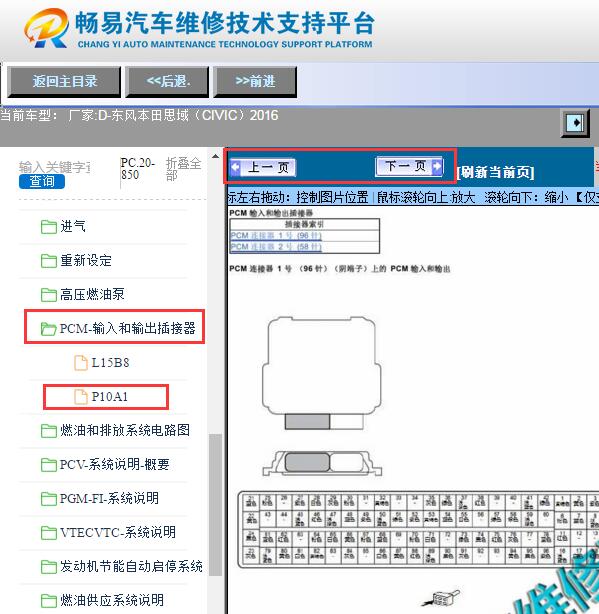Image resolution: width=599 pixels, height=614 pixels.
Task: Open the P10A1 tree item text
Action: 110,397
